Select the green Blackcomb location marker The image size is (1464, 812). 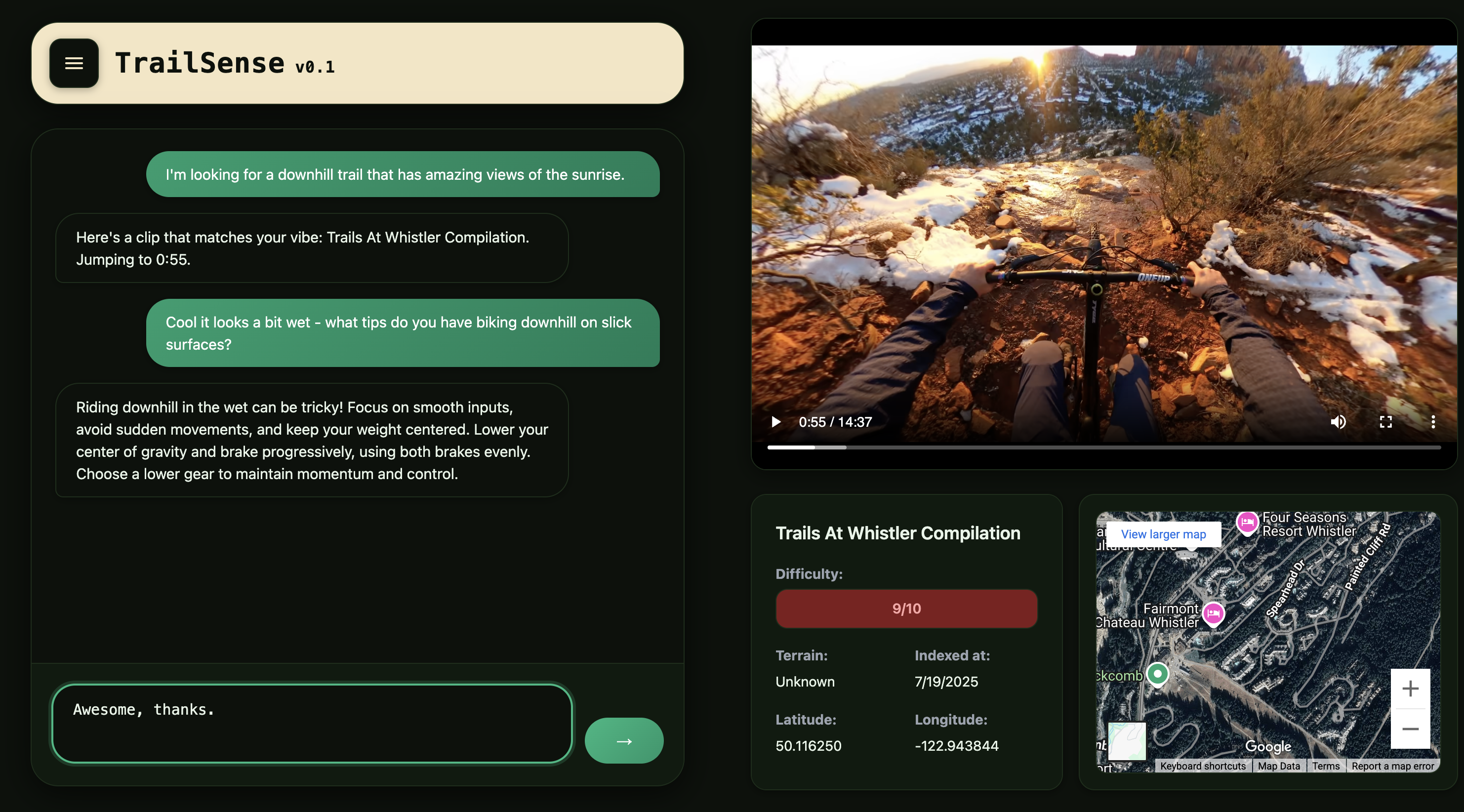coord(1157,674)
